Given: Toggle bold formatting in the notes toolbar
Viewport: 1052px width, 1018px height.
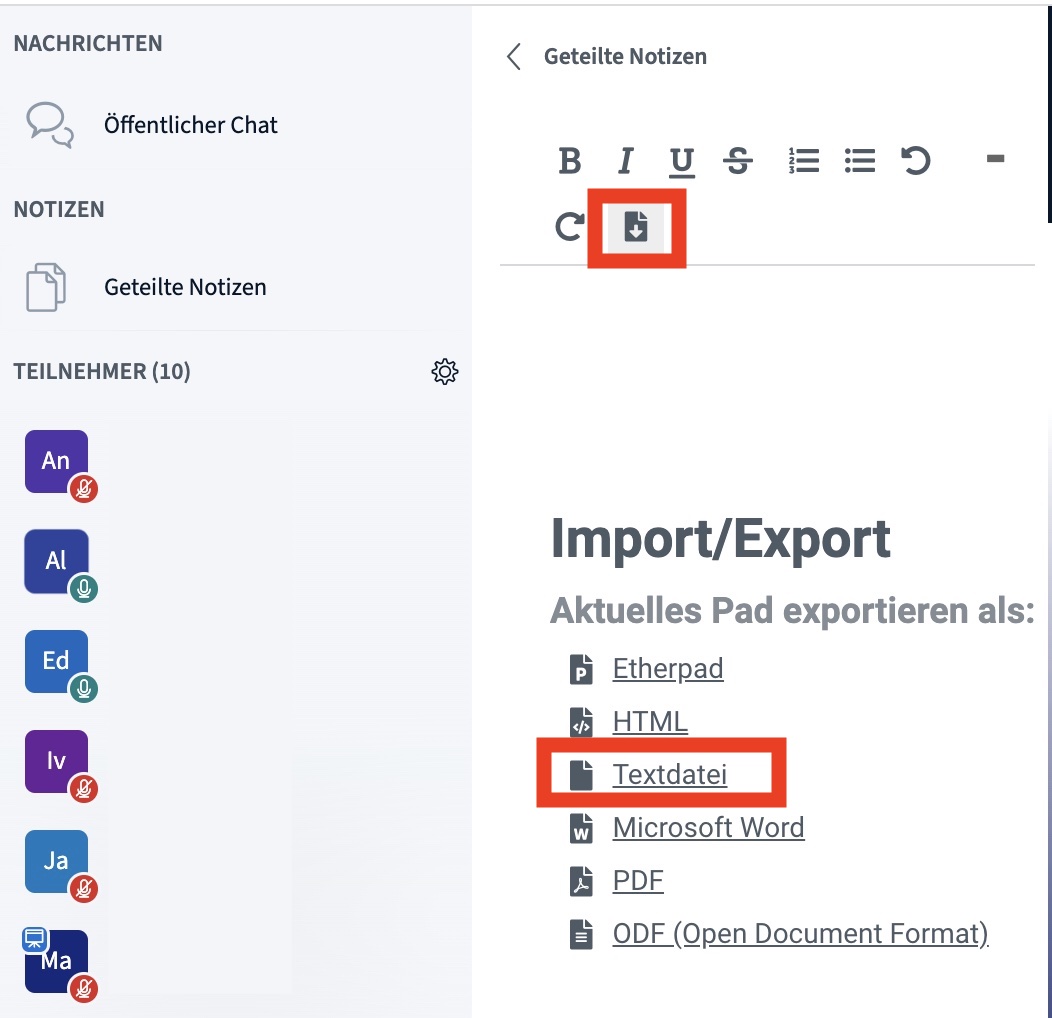Looking at the screenshot, I should 569,161.
